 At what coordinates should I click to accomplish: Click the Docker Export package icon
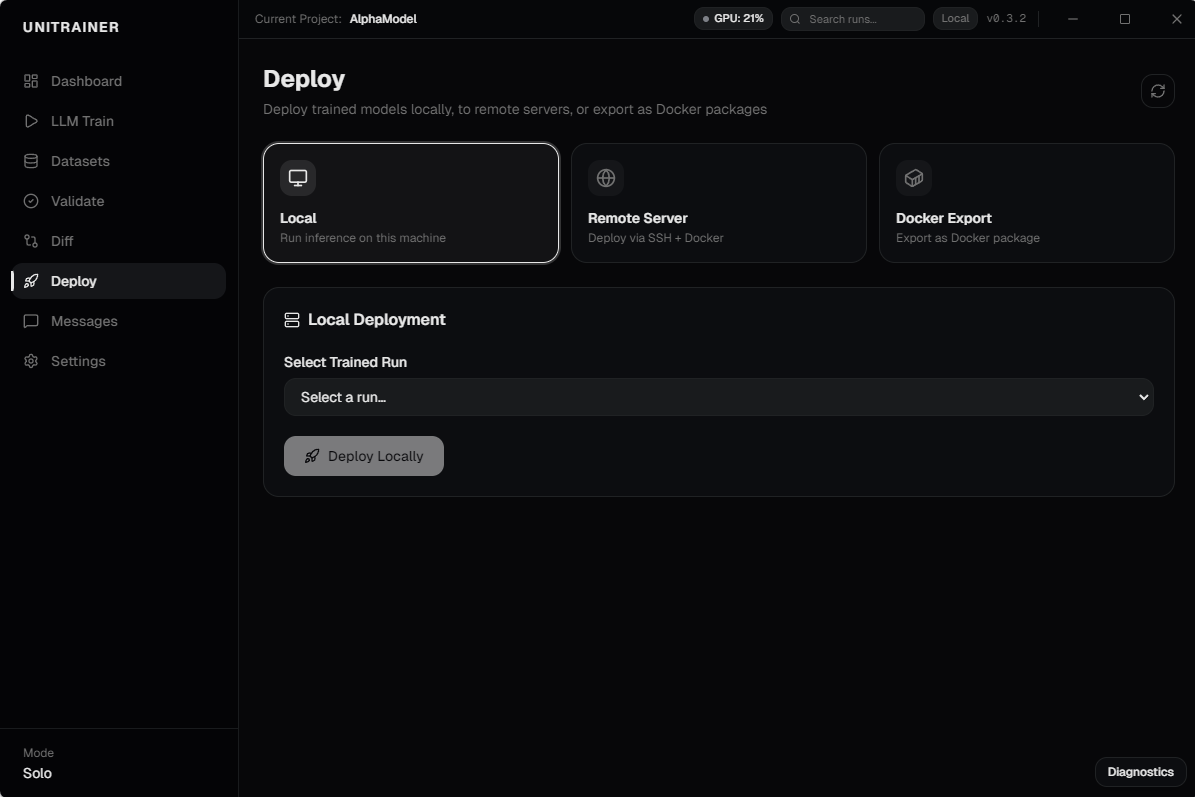(x=913, y=177)
